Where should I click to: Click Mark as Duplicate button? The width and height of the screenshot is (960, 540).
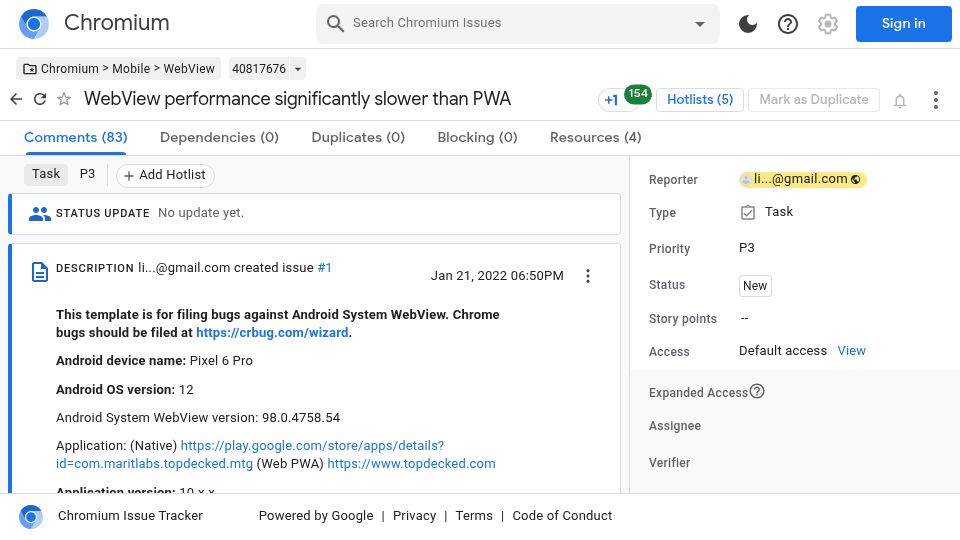(x=814, y=100)
